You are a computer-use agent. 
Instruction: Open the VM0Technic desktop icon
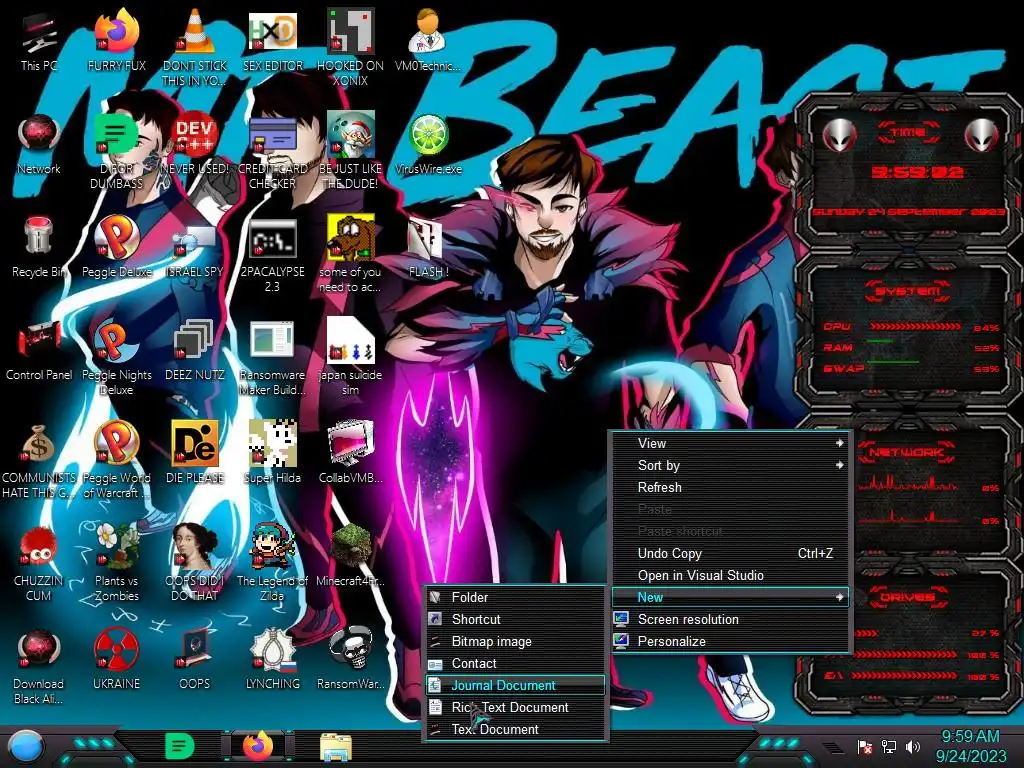coord(428,42)
